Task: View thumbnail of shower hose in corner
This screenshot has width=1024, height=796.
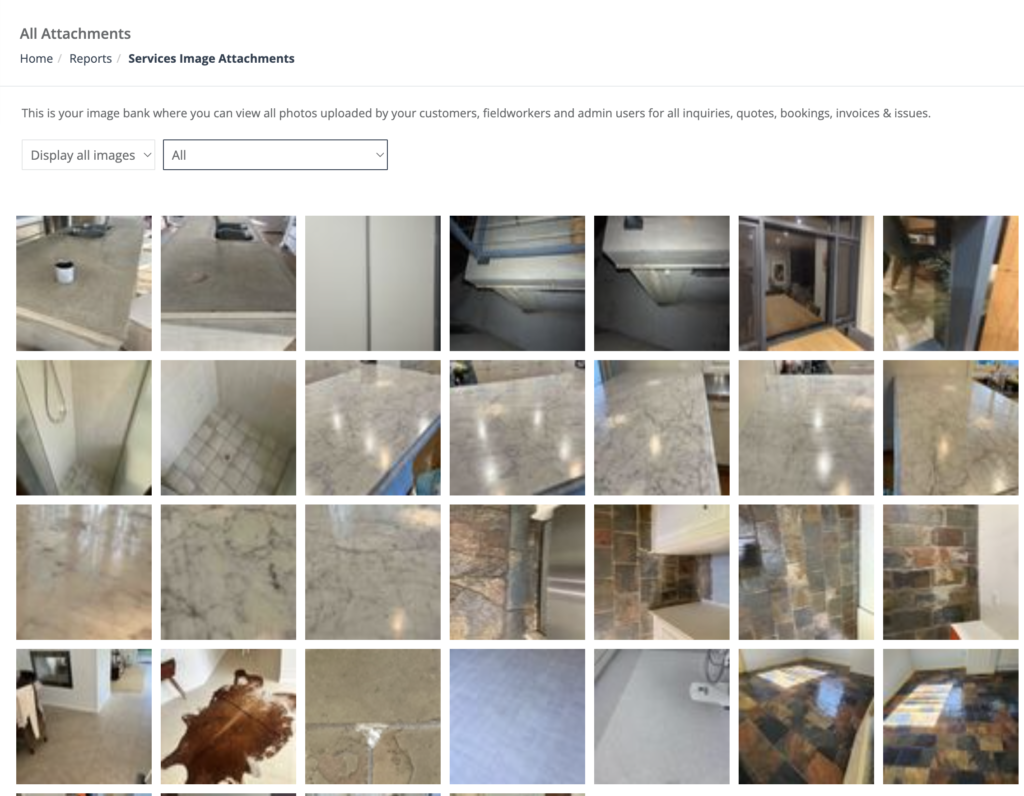Action: (84, 428)
